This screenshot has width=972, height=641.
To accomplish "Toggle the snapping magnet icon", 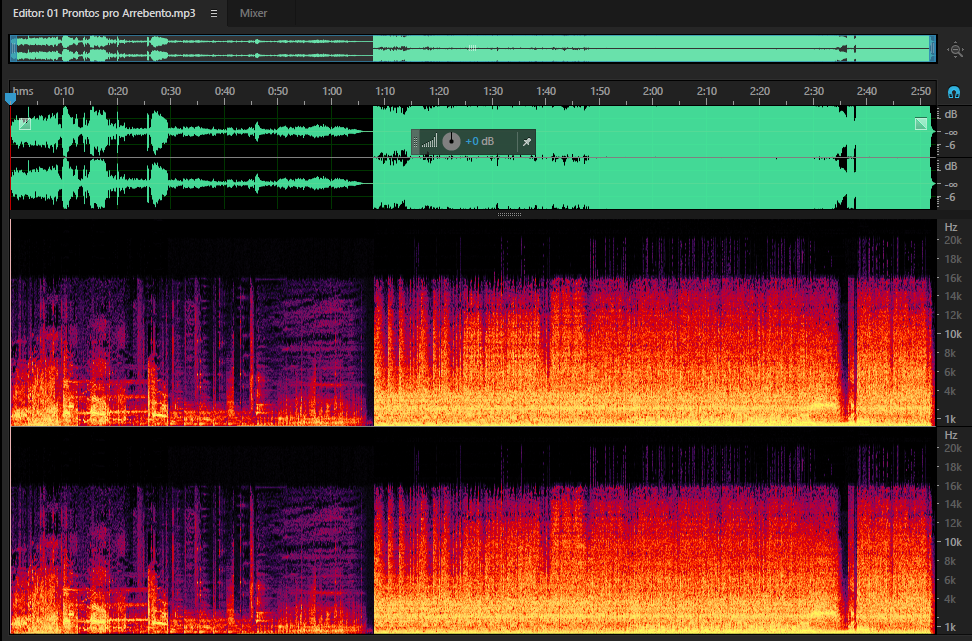I will 954,92.
